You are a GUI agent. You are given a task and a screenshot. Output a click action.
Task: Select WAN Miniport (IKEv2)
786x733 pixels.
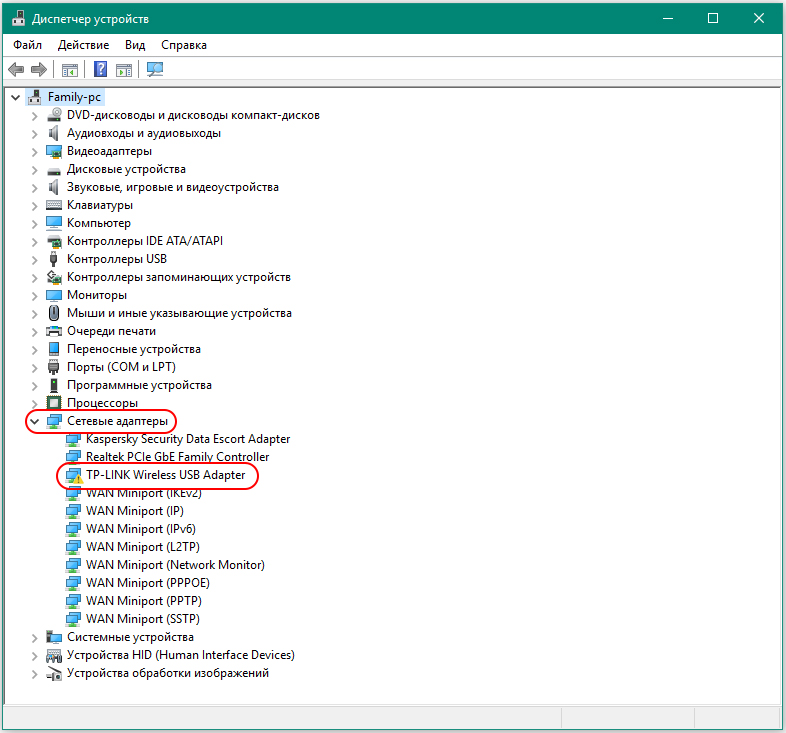pos(144,493)
